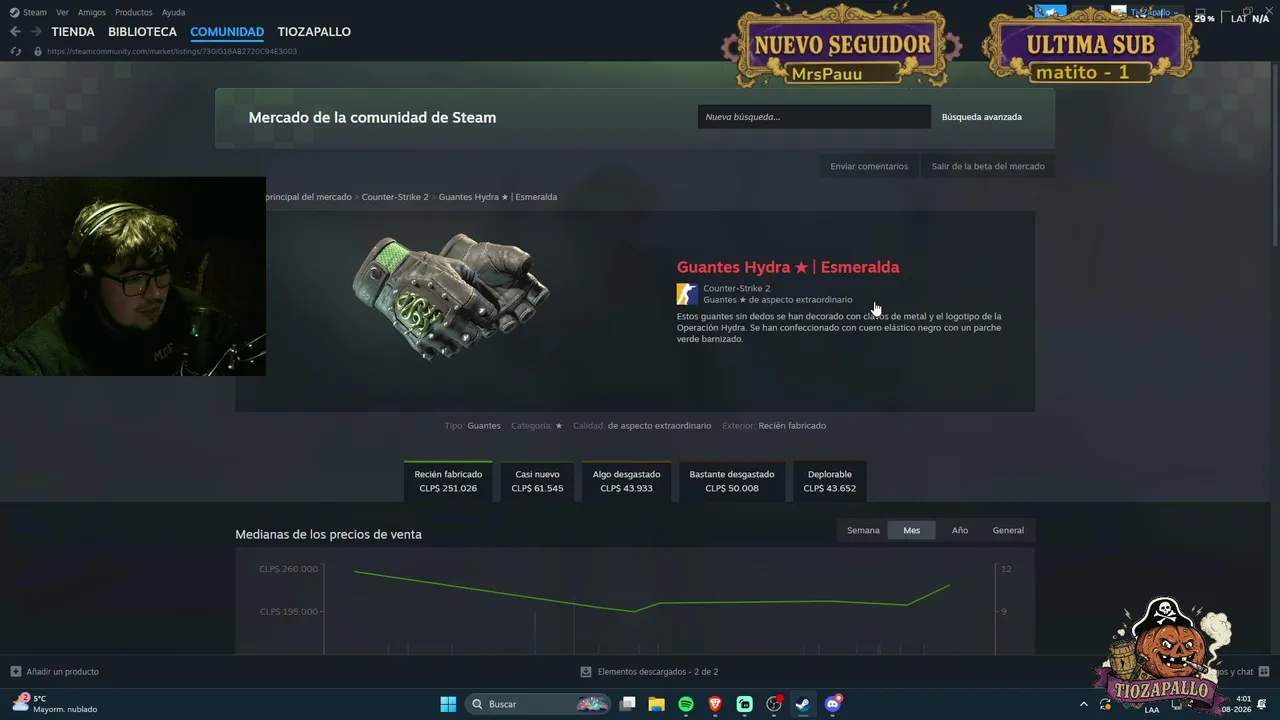Click the item title Guantes Hydra ★ | Esmeralda

[x=788, y=267]
